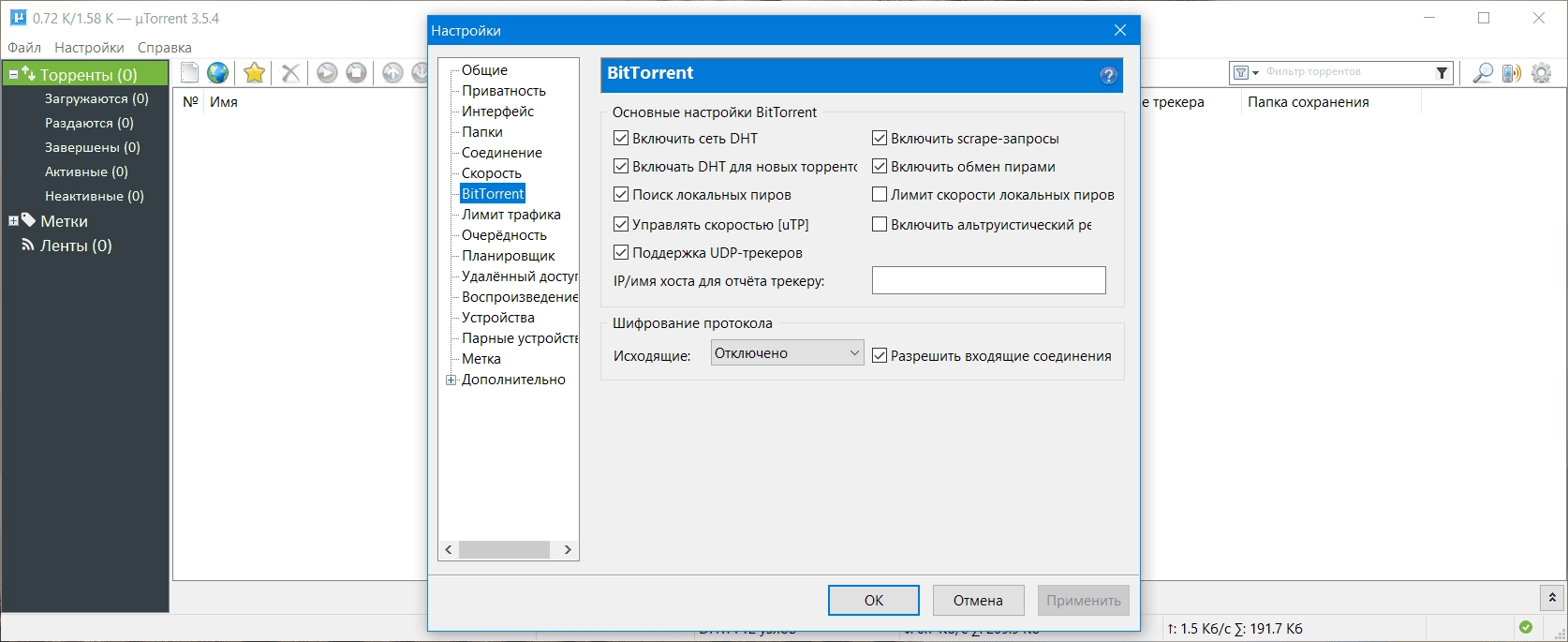This screenshot has width=1568, height=642.
Task: Click the black funnel filter icon
Action: coord(1442,72)
